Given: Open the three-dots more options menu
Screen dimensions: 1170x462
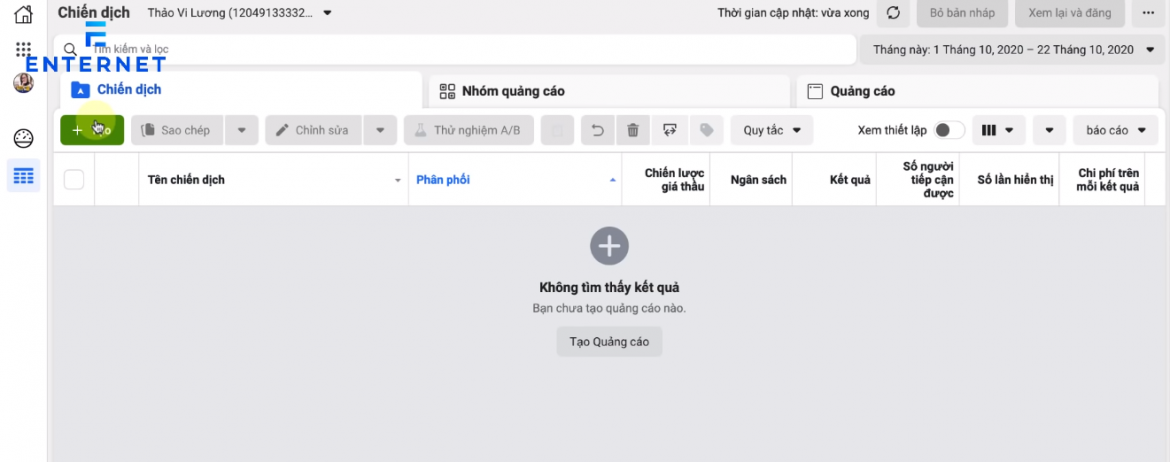Looking at the screenshot, I should point(1148,13).
